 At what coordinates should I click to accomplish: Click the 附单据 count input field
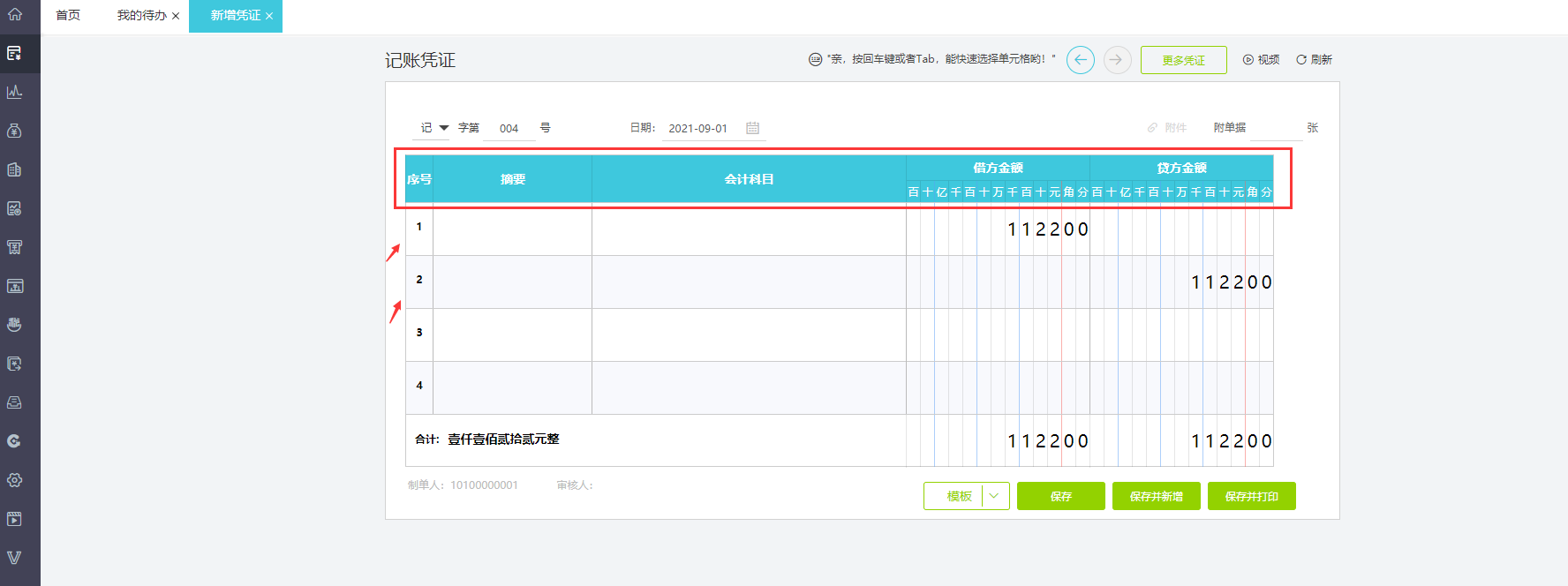[1275, 128]
